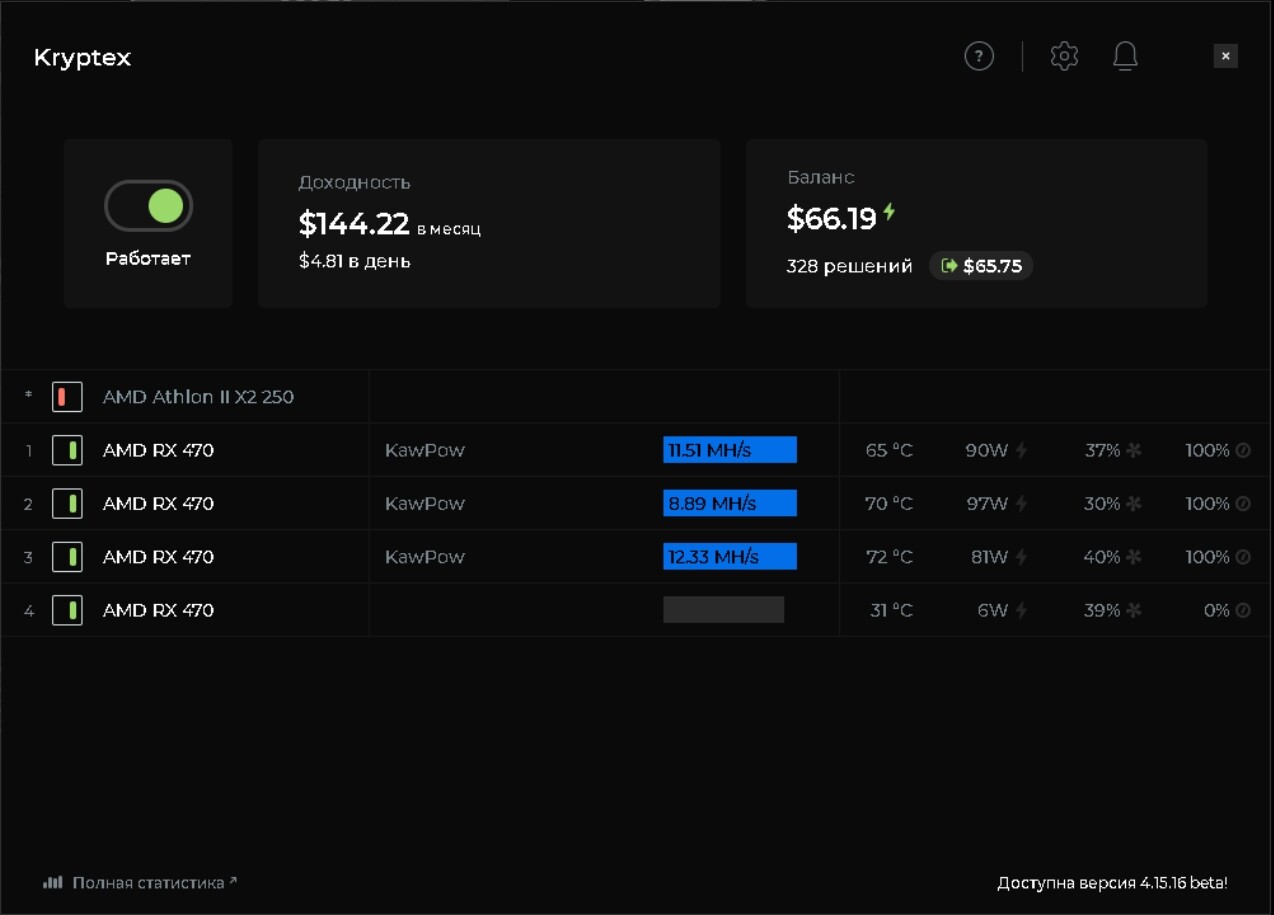Click the fan icon next to 37%
Image resolution: width=1274 pixels, height=915 pixels.
[x=1133, y=450]
